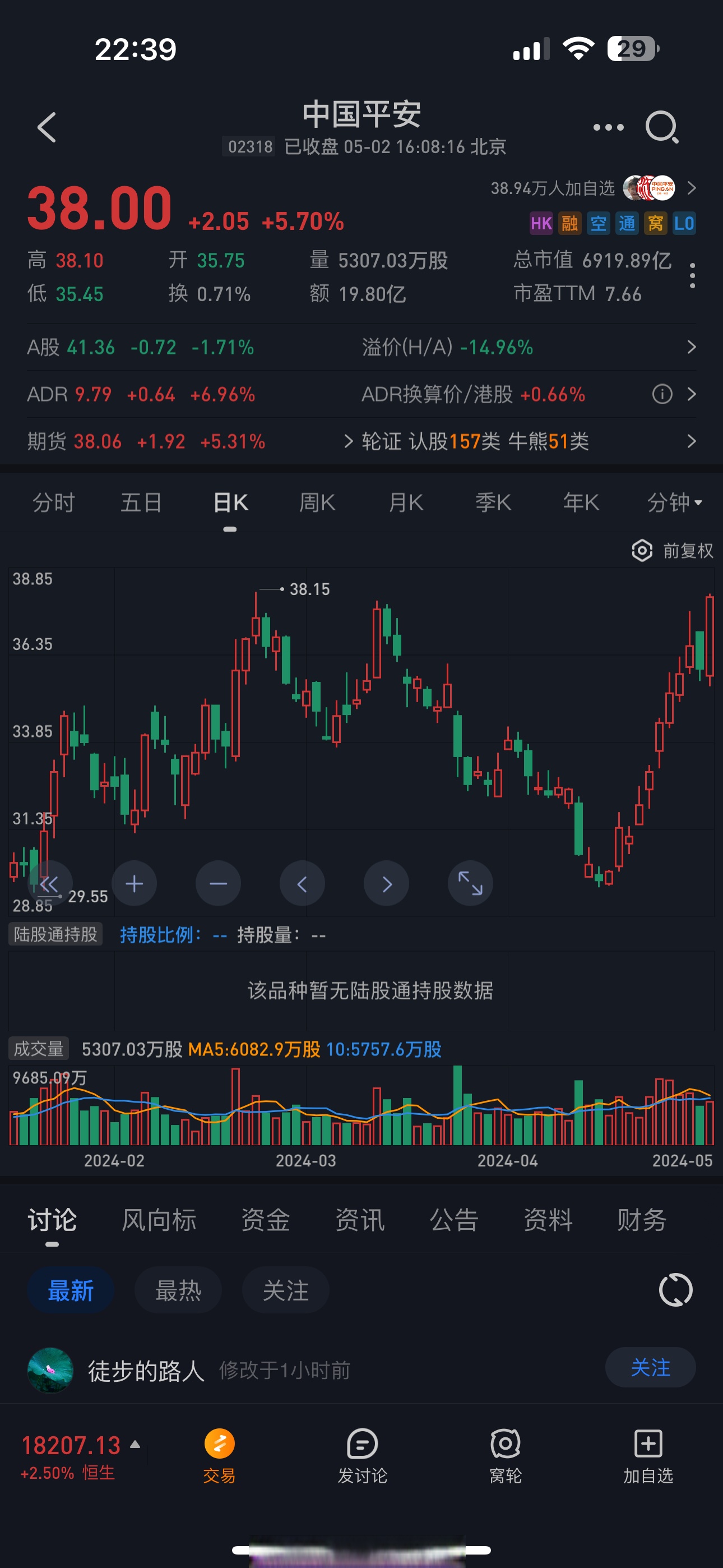The height and width of the screenshot is (1568, 723).
Task: Open the 公告 tab
Action: point(454,1220)
